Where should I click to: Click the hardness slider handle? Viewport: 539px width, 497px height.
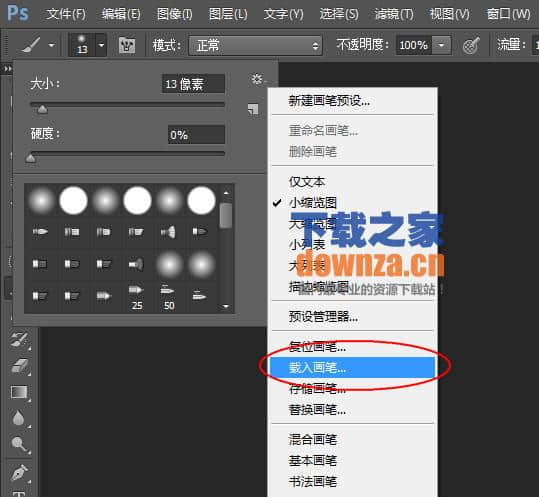[31, 158]
